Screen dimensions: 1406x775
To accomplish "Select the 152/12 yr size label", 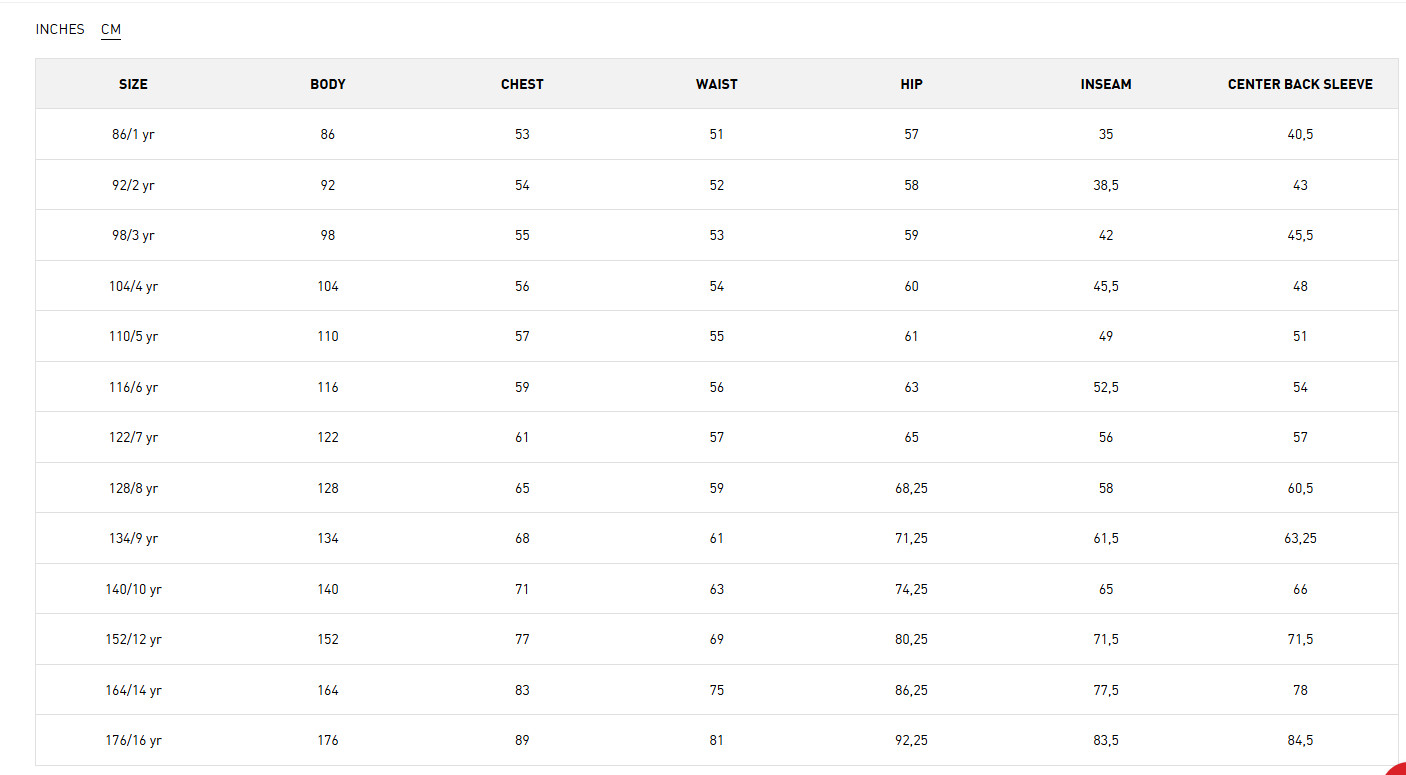I will 133,639.
